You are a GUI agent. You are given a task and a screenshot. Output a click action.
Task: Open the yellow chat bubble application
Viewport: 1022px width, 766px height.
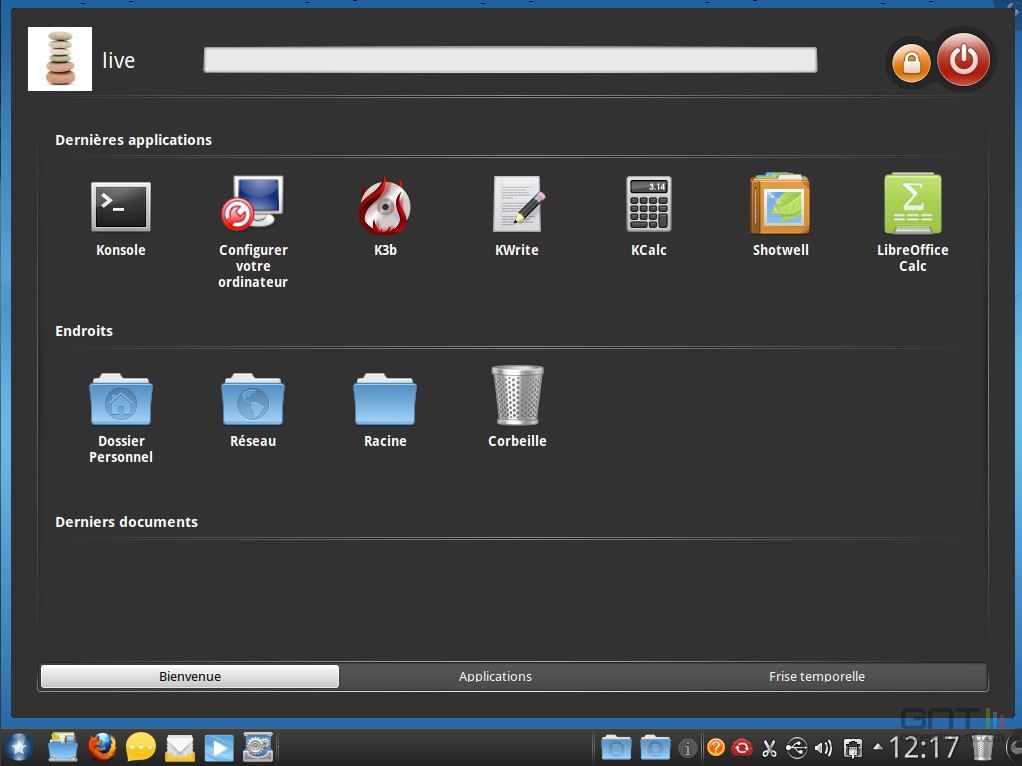click(141, 747)
